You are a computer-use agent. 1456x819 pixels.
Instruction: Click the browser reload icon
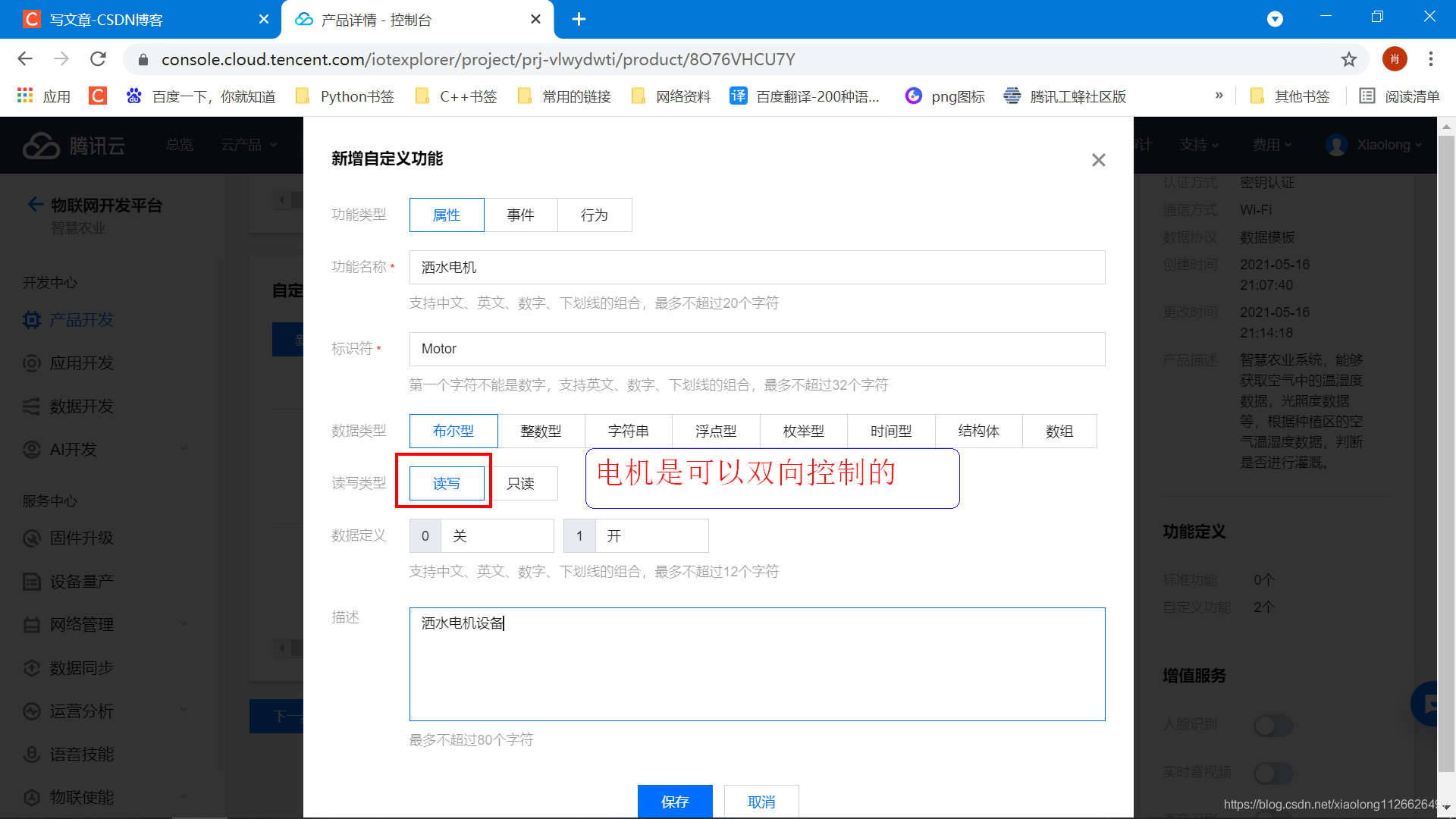98,59
